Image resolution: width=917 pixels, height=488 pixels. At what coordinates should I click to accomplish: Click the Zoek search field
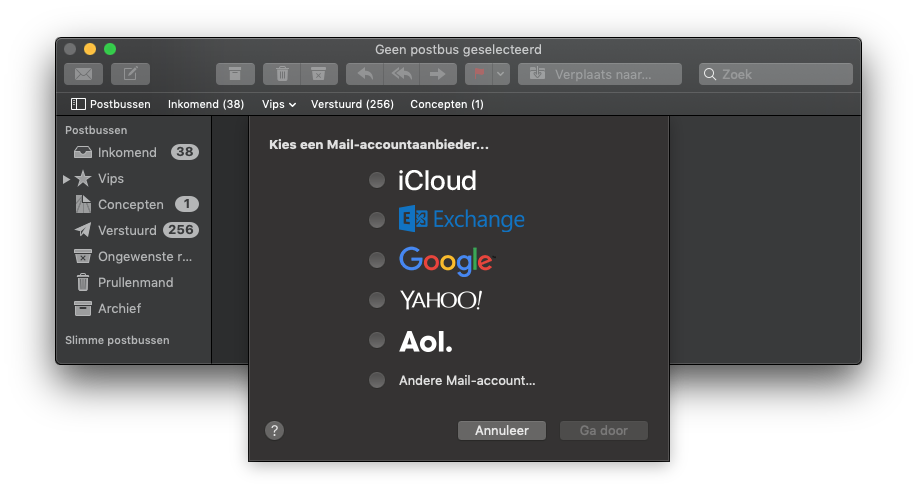[x=775, y=74]
